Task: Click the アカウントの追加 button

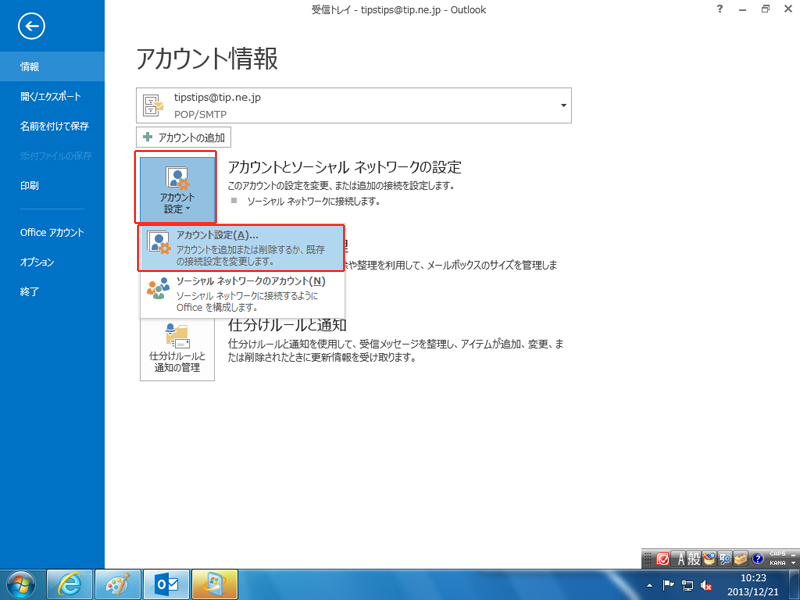Action: coord(184,137)
